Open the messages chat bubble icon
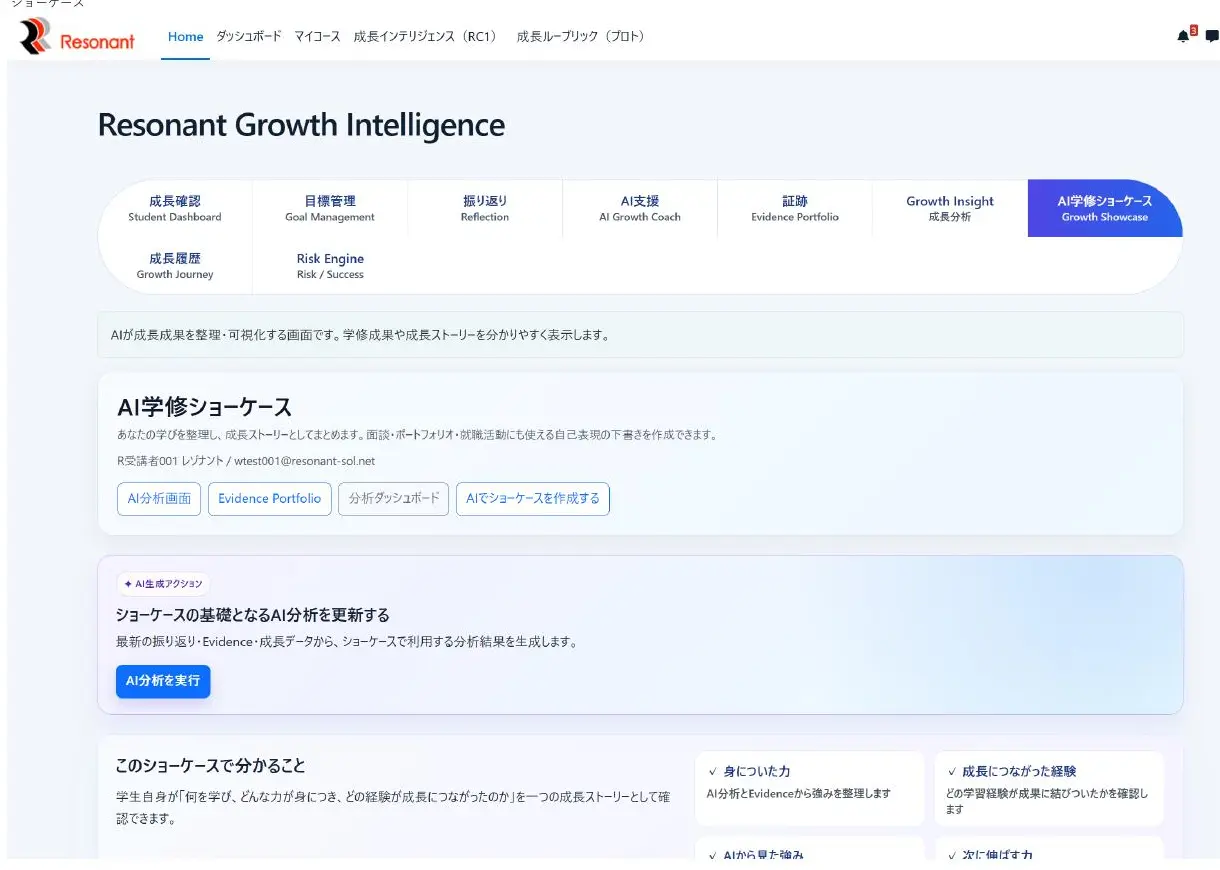 coord(1212,36)
